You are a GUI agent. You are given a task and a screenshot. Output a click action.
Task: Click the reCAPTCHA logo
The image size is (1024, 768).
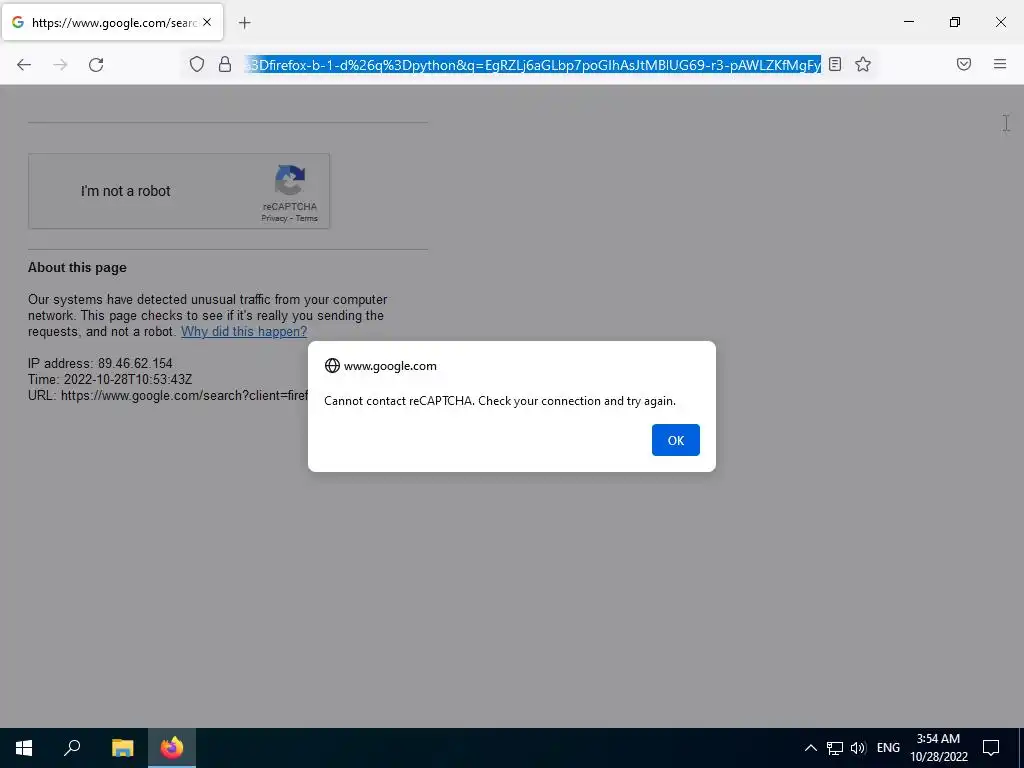289,180
